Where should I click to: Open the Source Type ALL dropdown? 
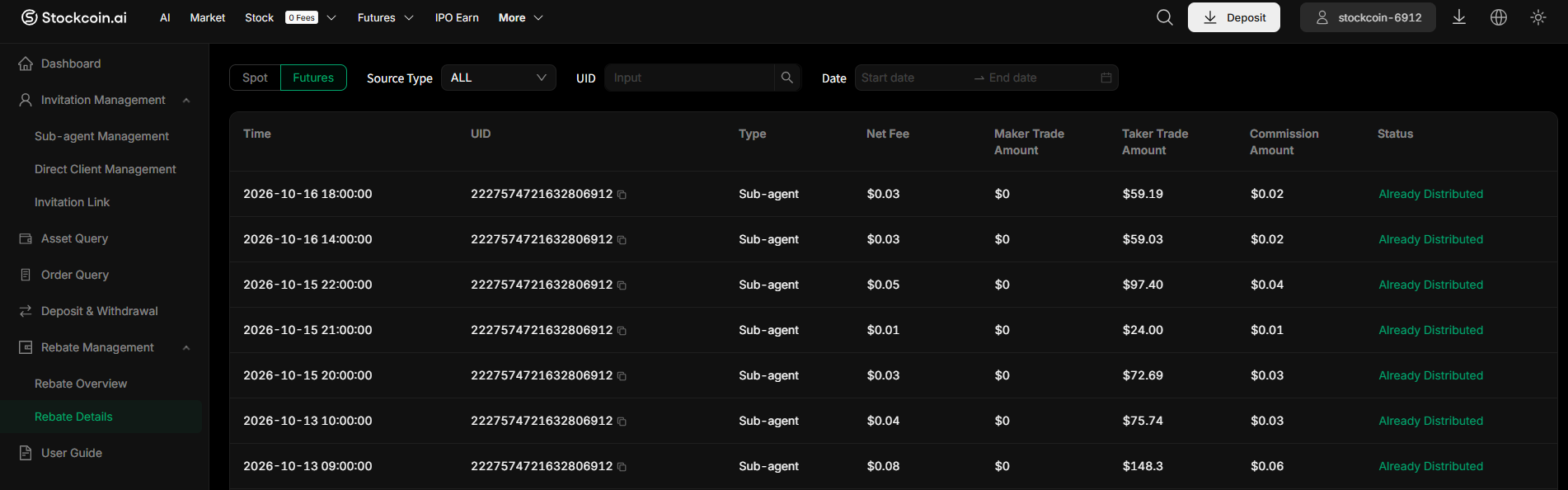(x=499, y=78)
